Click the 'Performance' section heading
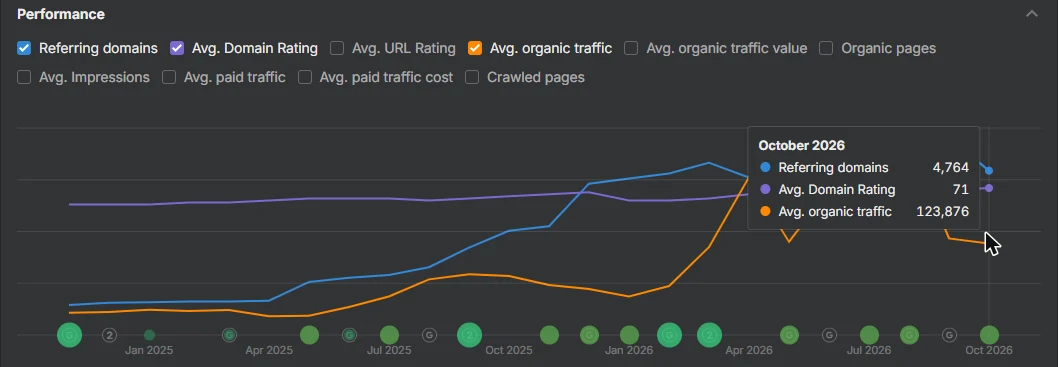The width and height of the screenshot is (1058, 367). coord(61,14)
